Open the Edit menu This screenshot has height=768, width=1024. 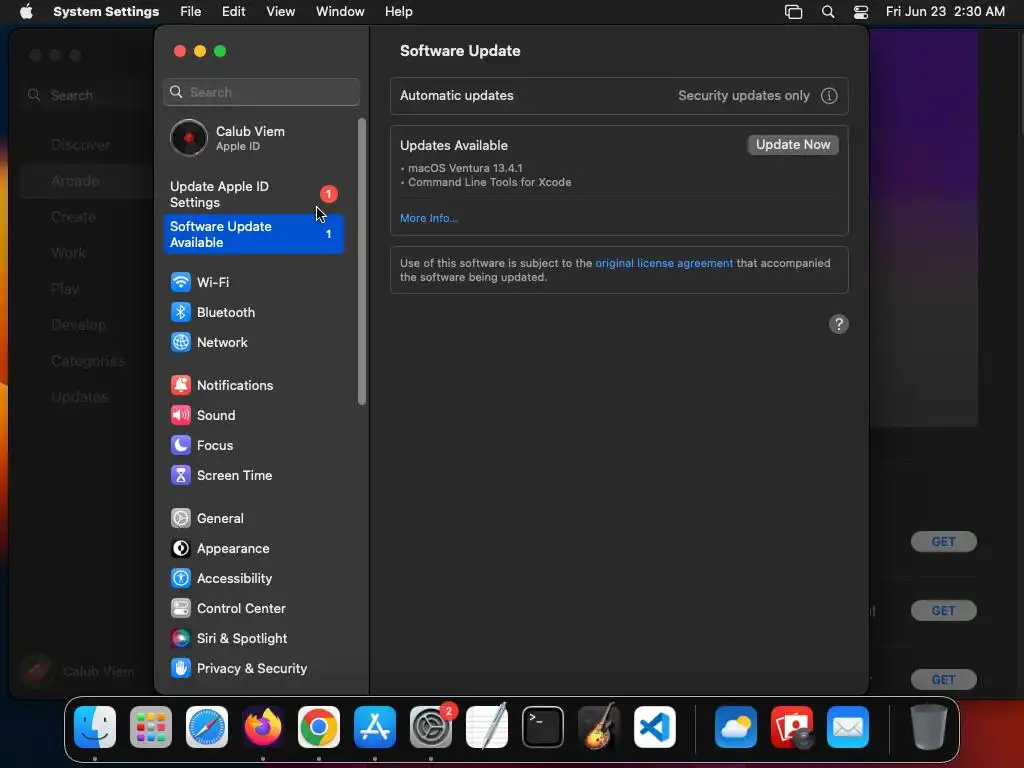click(233, 12)
